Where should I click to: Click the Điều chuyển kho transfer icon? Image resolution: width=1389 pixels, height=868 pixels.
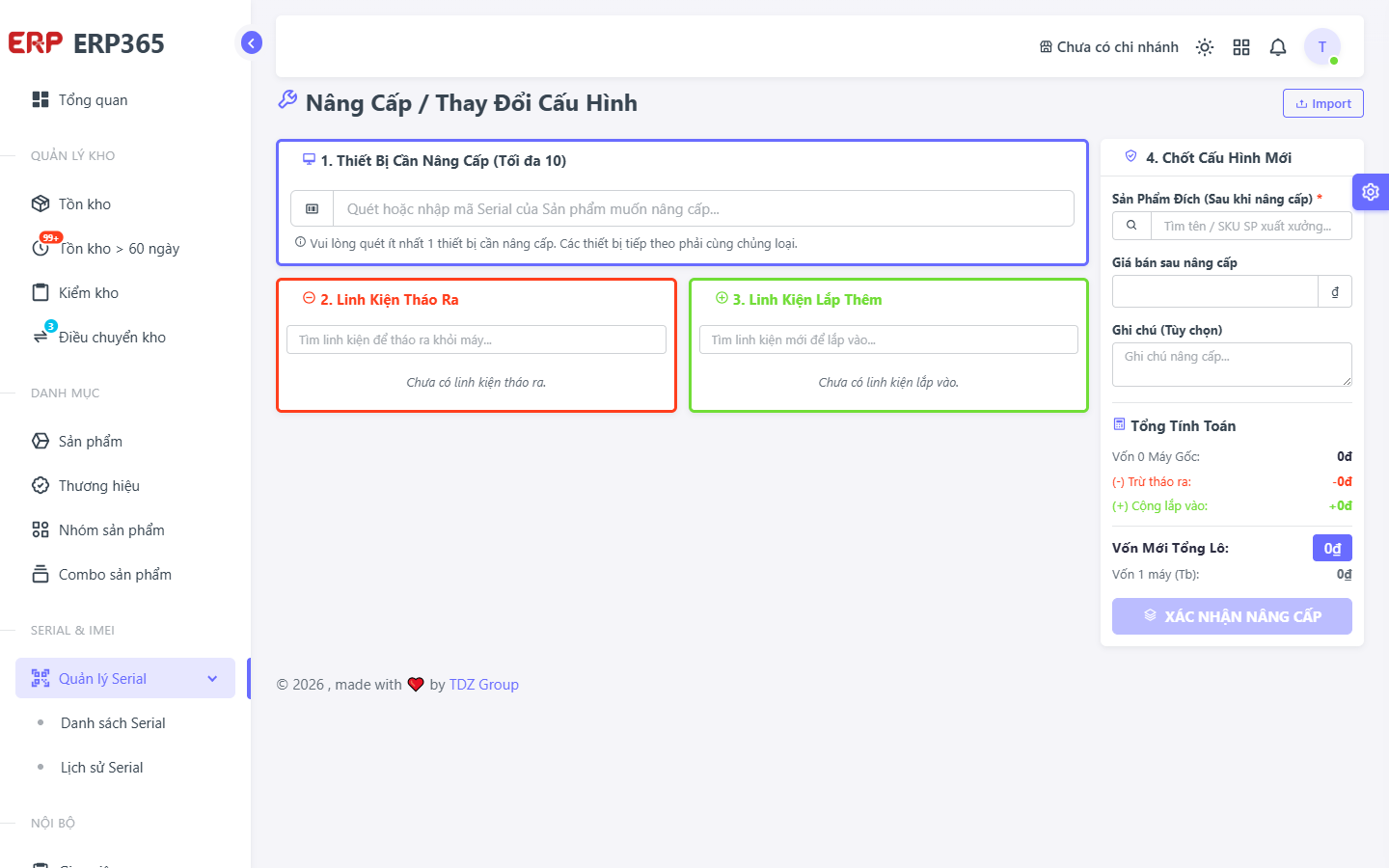(41, 338)
